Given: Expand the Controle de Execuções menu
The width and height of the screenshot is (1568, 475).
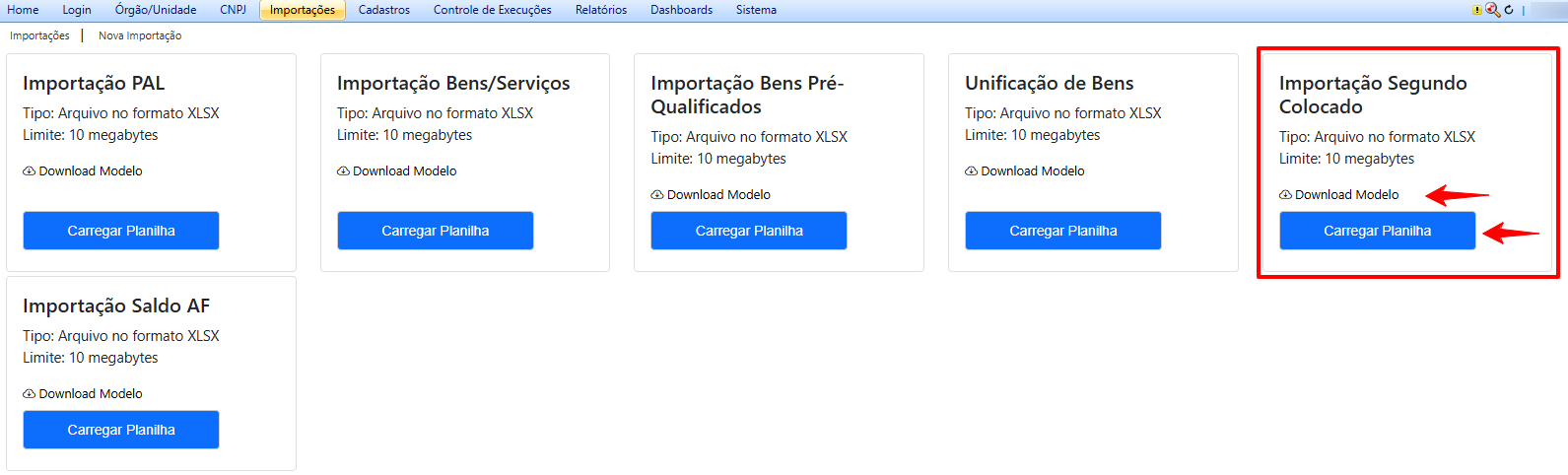Looking at the screenshot, I should [492, 10].
